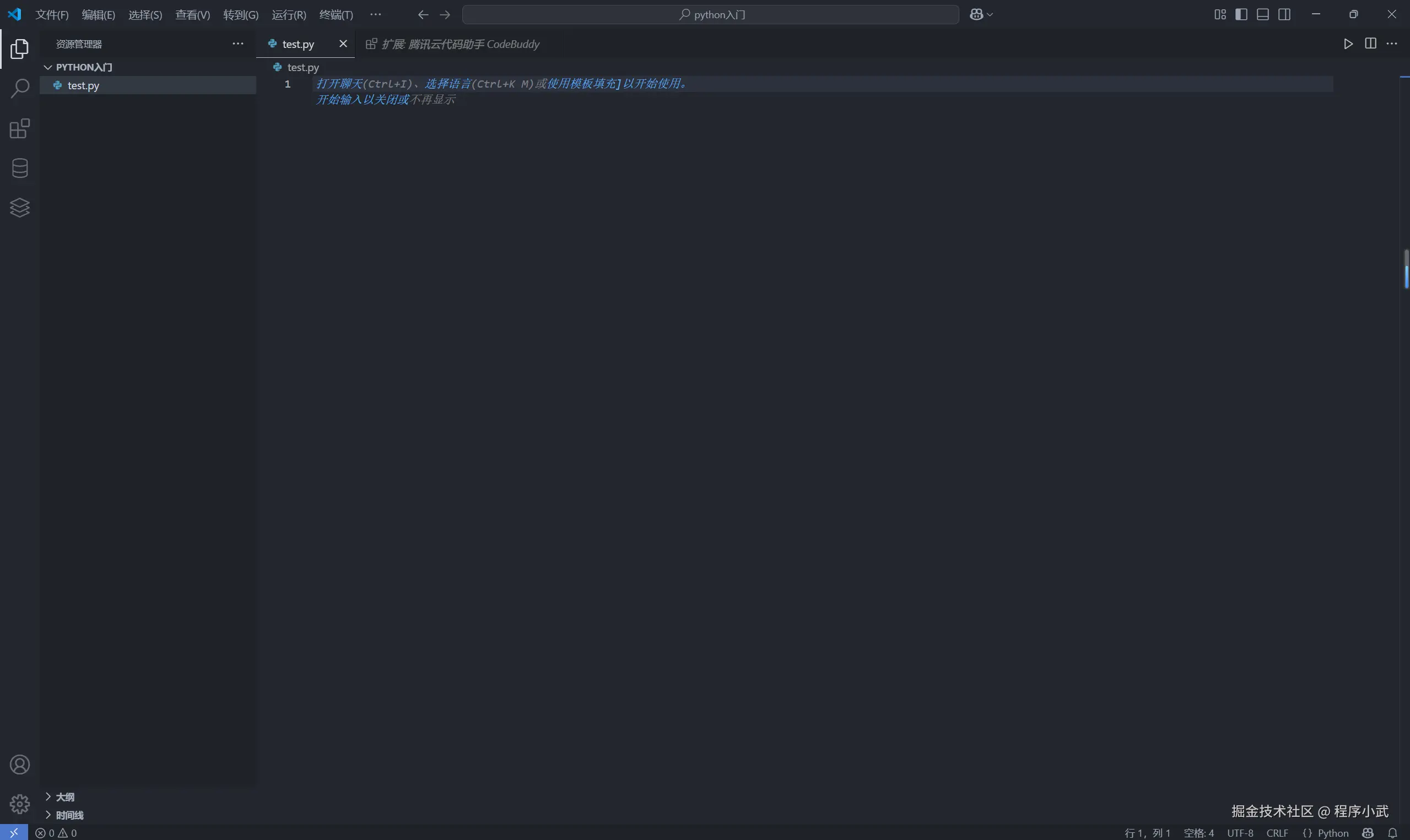Open the remote window indicator in status bar
1410x840 pixels.
click(x=14, y=833)
